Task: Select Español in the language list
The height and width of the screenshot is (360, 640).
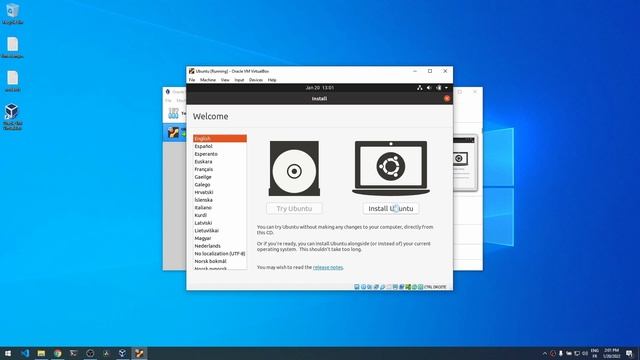Action: pyautogui.click(x=220, y=146)
